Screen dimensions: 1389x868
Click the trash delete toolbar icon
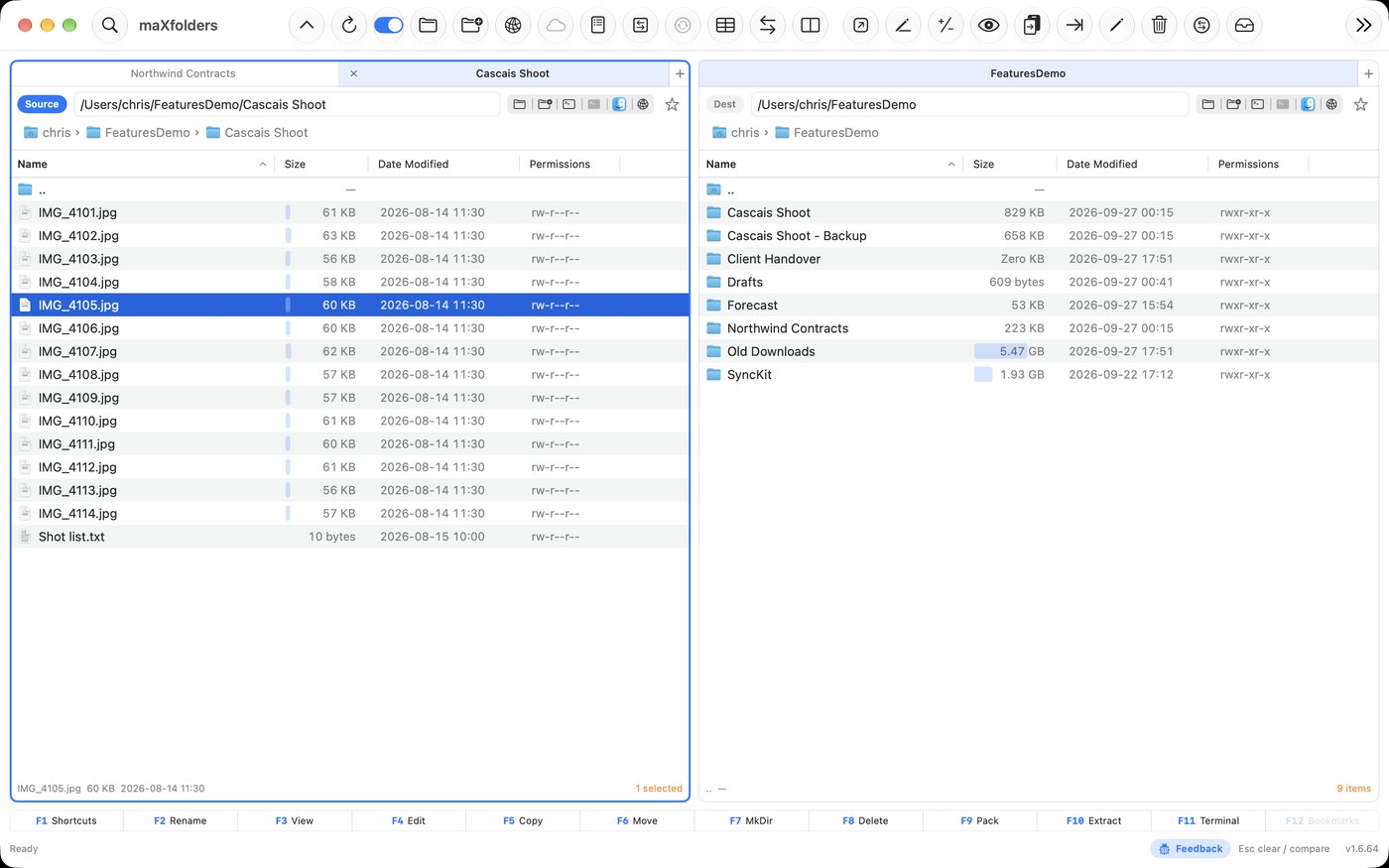click(x=1159, y=25)
